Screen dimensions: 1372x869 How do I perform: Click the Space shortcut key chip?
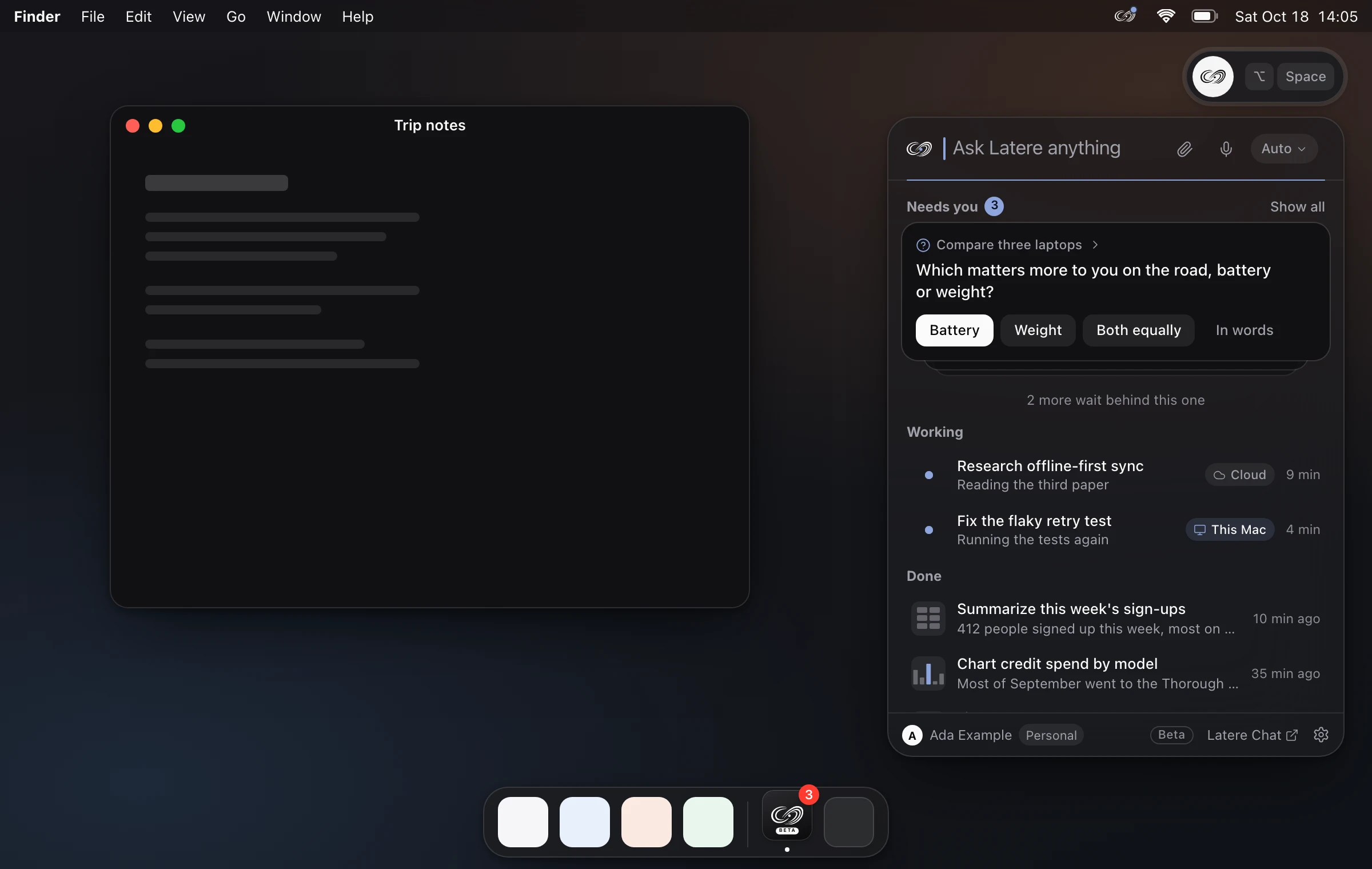pyautogui.click(x=1306, y=77)
